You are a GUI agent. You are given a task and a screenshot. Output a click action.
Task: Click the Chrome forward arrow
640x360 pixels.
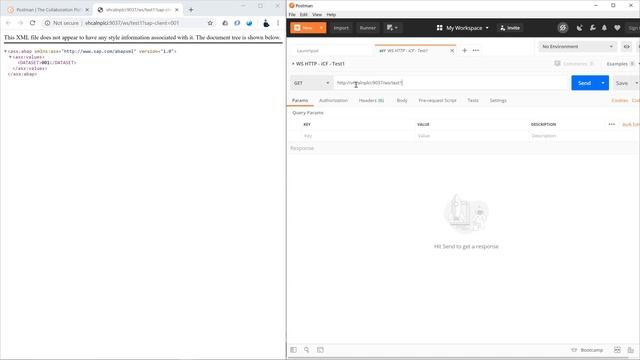pyautogui.click(x=20, y=23)
